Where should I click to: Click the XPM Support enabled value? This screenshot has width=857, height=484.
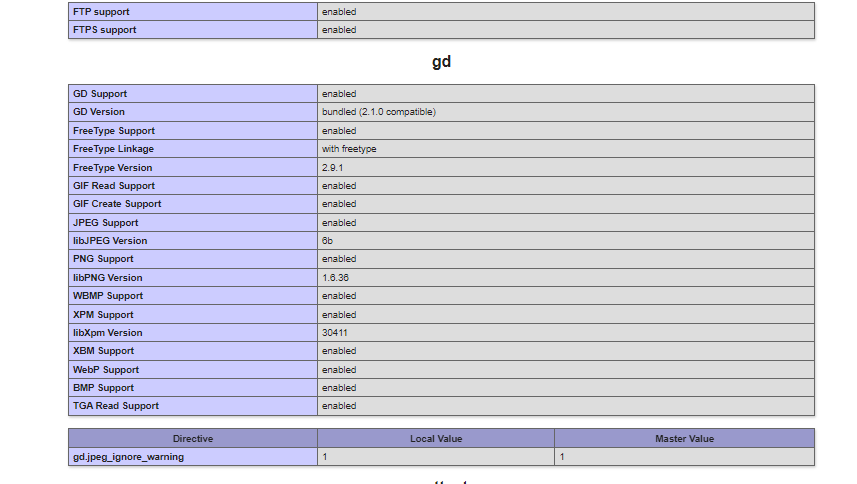[339, 315]
